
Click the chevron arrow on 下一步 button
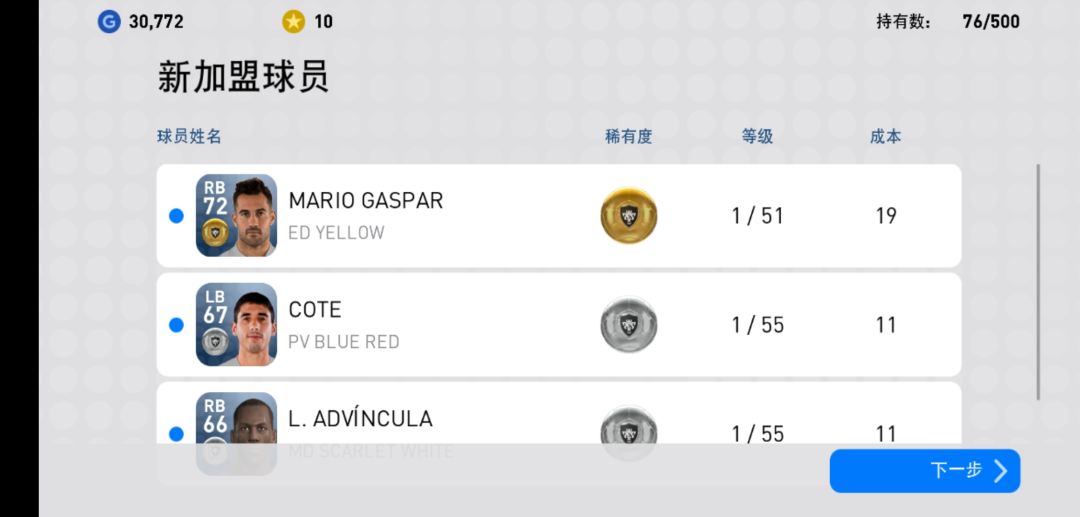click(x=1000, y=471)
